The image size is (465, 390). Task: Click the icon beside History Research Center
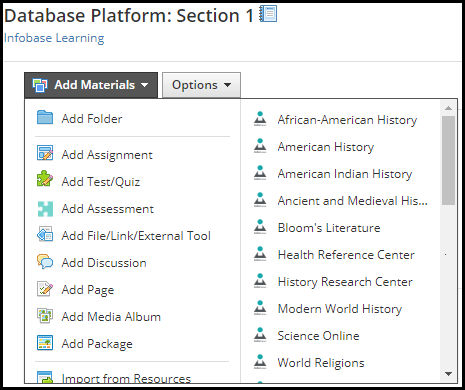(x=260, y=281)
